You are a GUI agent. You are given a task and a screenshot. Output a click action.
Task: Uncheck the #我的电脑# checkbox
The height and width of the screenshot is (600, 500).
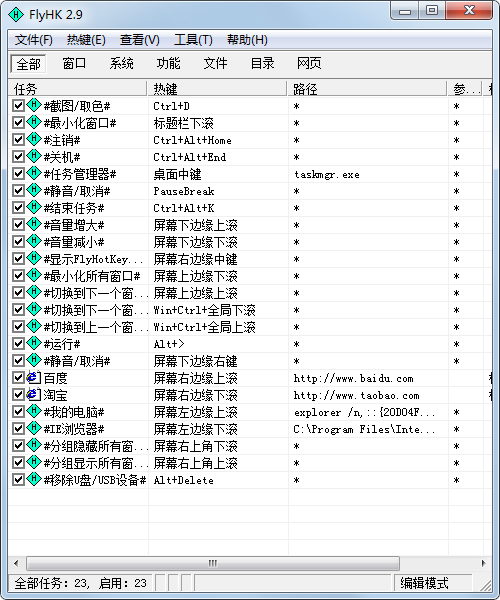pyautogui.click(x=18, y=412)
